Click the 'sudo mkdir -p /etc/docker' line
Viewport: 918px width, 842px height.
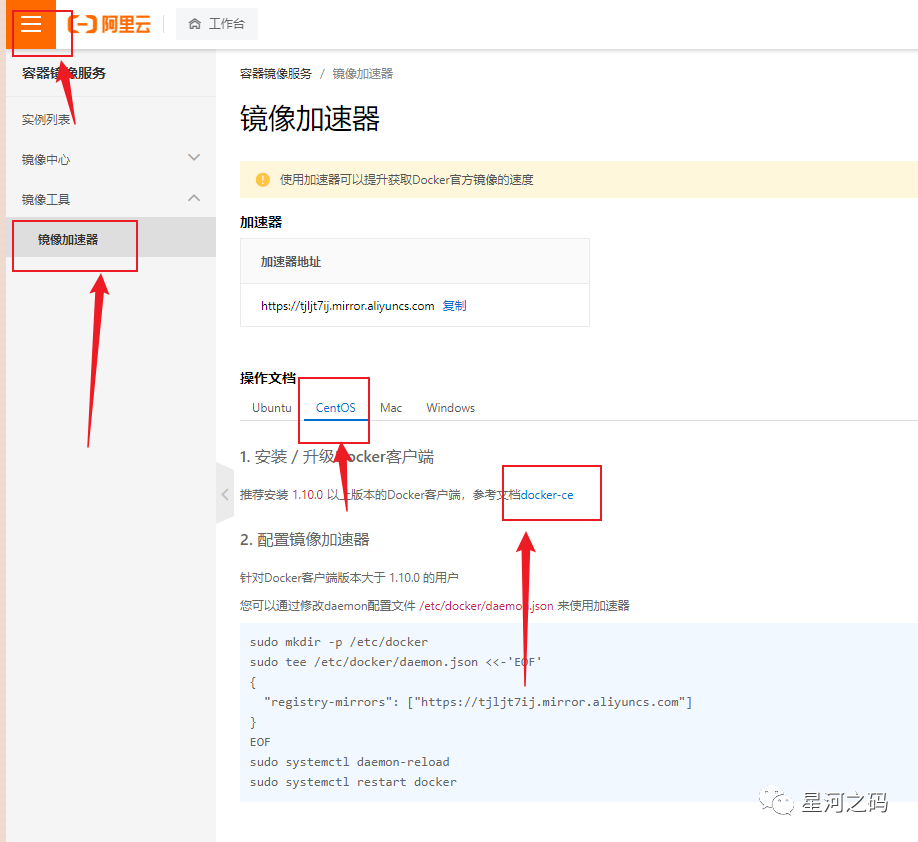click(339, 642)
